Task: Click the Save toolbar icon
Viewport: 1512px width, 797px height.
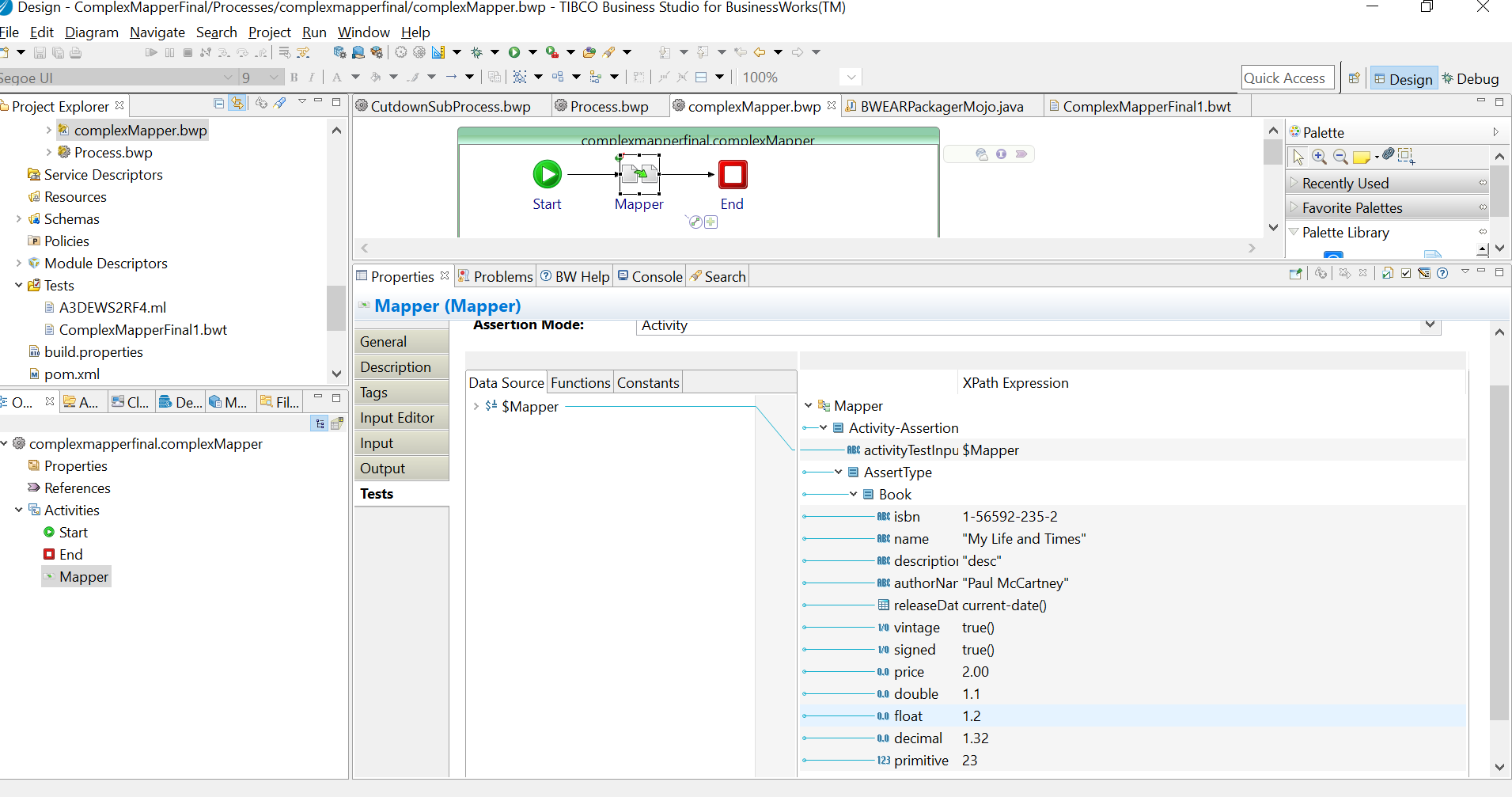Action: 40,52
